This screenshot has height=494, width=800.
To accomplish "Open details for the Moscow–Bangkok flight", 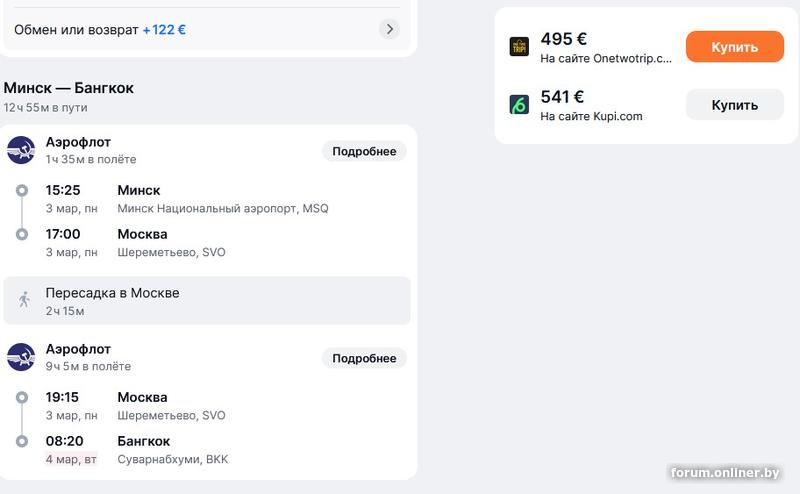I will coord(364,358).
